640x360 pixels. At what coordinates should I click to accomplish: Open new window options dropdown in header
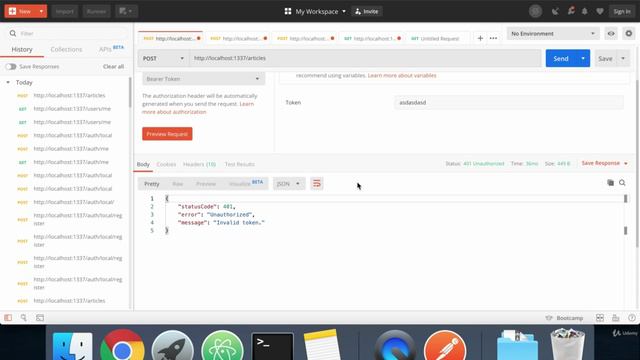[126, 11]
